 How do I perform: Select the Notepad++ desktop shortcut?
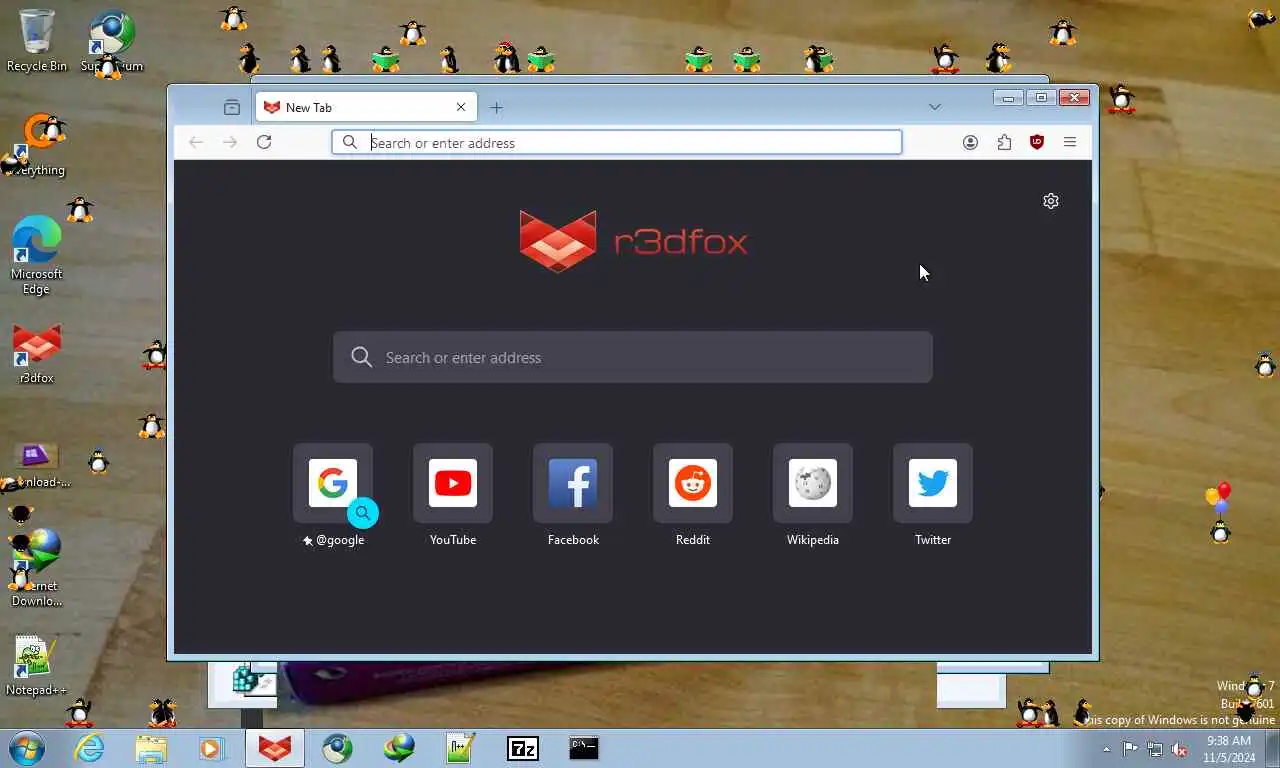[36, 666]
